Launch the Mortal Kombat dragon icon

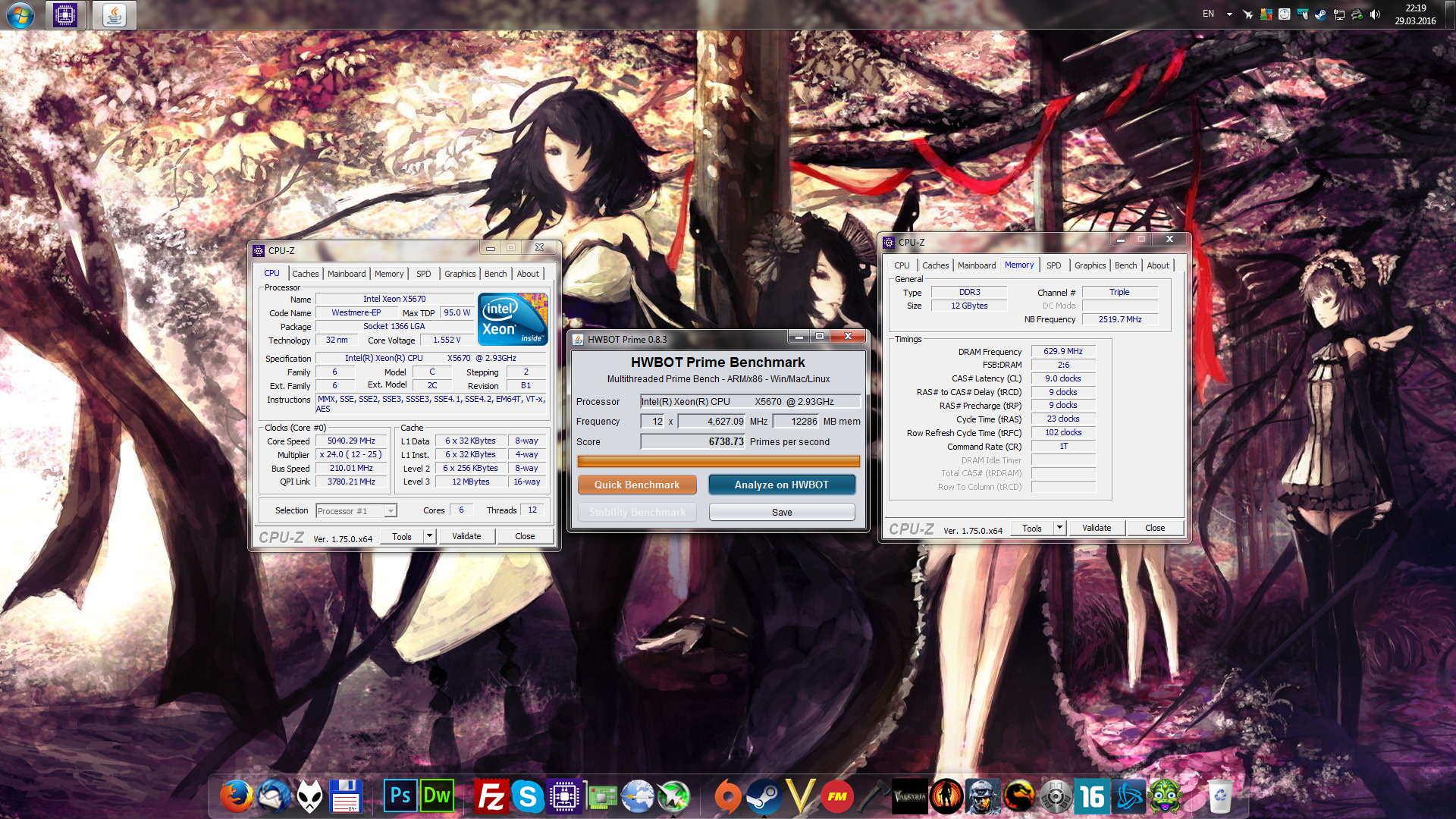pyautogui.click(x=1019, y=796)
